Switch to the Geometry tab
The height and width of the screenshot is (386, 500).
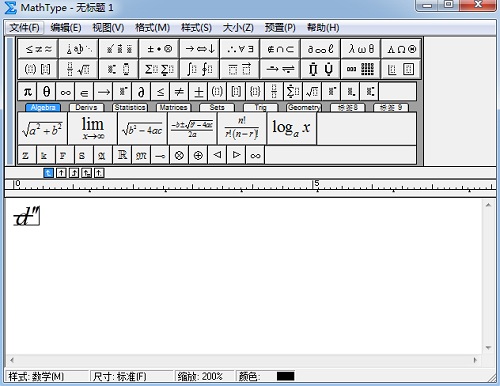tap(304, 107)
